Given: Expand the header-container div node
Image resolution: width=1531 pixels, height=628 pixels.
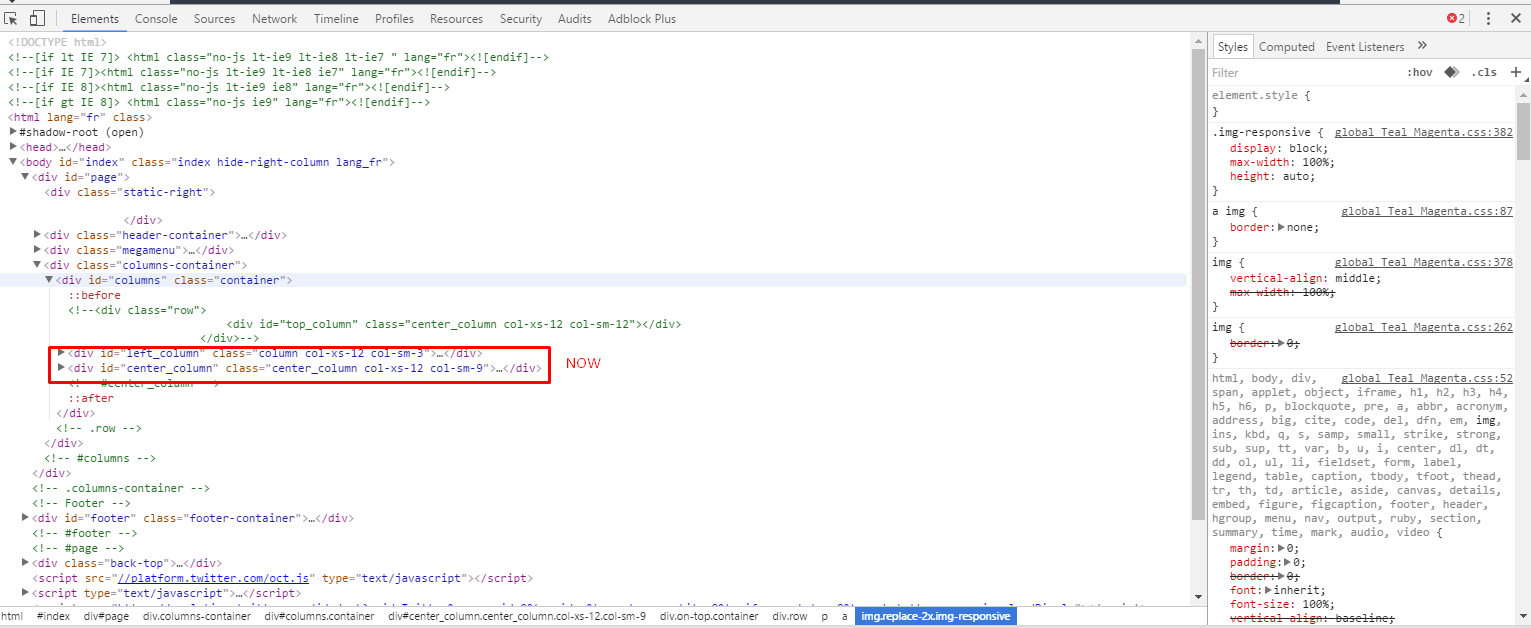Looking at the screenshot, I should pyautogui.click(x=37, y=236).
